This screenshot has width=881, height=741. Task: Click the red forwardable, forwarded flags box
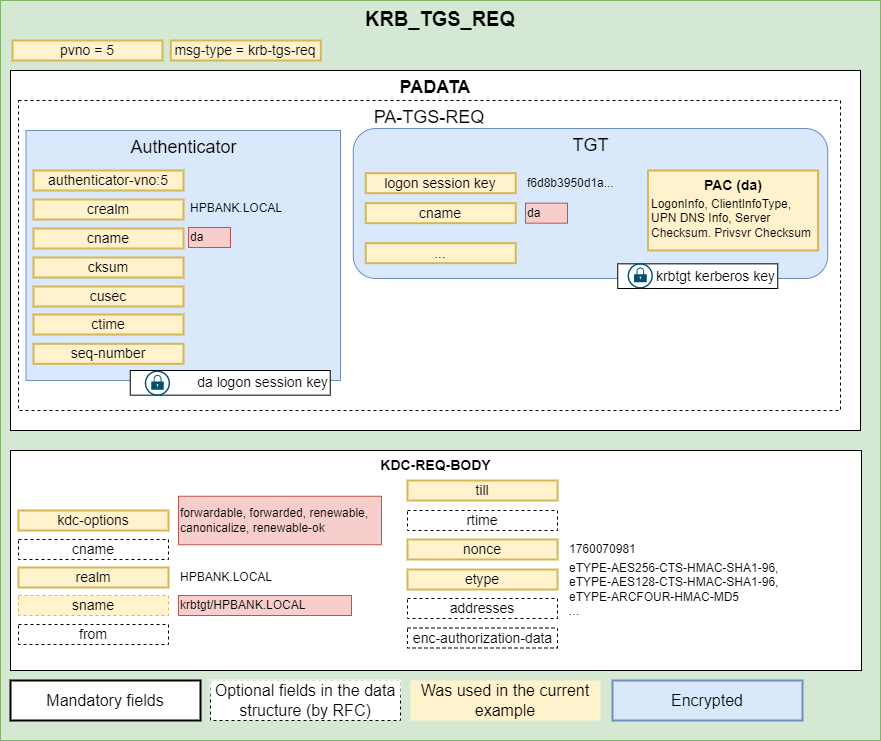pyautogui.click(x=279, y=520)
